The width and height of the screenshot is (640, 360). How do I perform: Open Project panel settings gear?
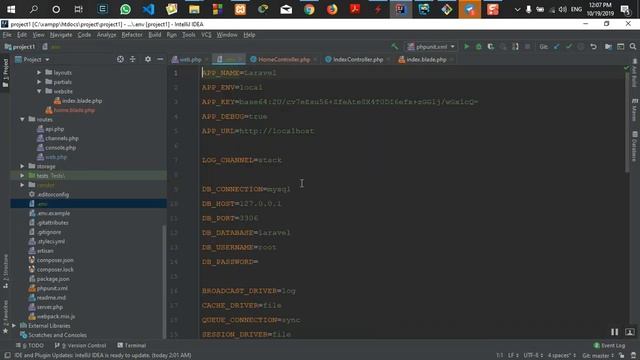148,60
